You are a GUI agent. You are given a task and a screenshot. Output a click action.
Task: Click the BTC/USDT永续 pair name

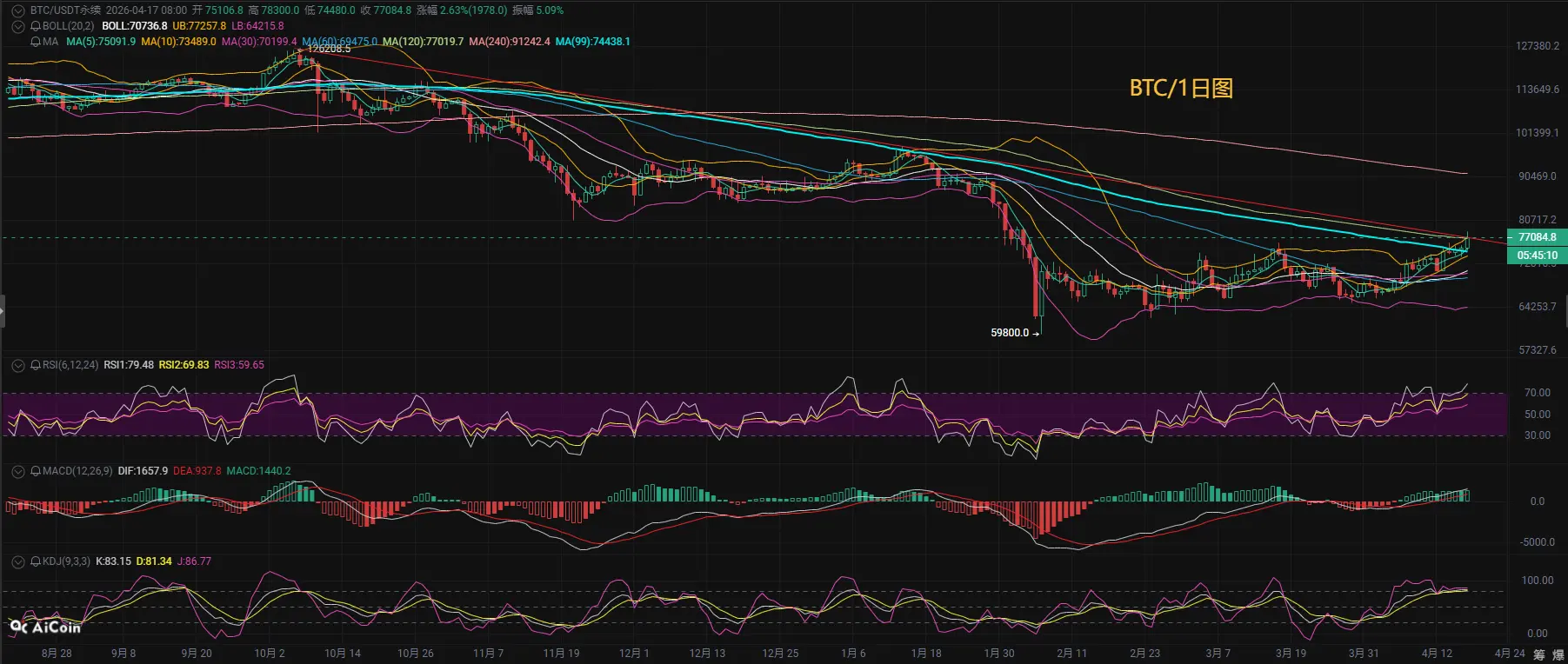coord(65,10)
